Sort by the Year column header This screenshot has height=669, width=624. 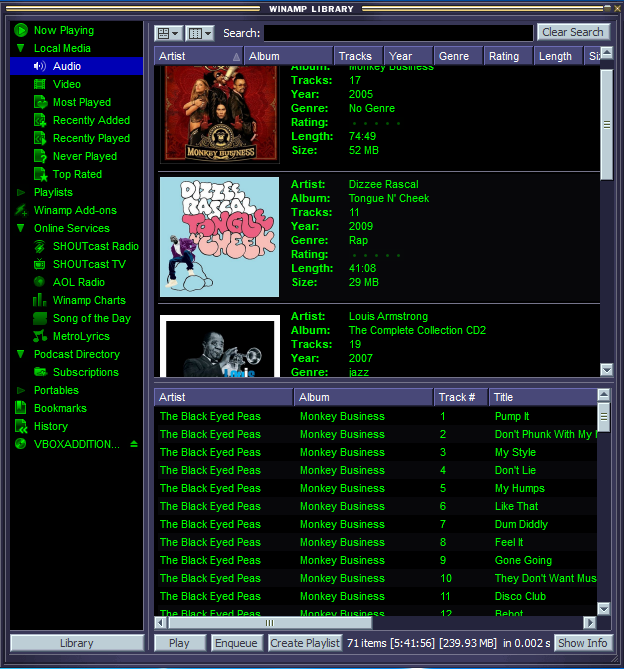[x=408, y=56]
